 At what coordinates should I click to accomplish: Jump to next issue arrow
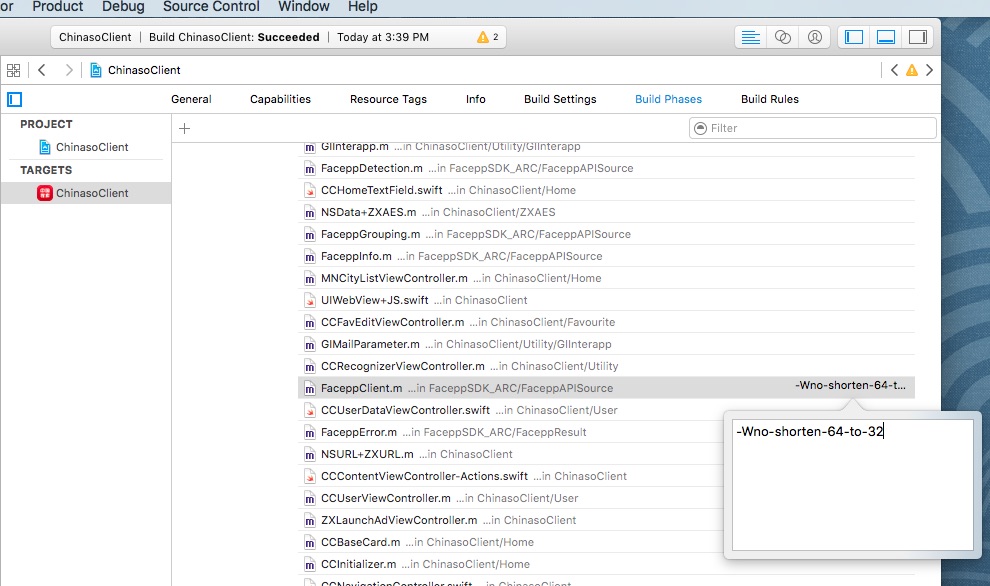pos(929,70)
